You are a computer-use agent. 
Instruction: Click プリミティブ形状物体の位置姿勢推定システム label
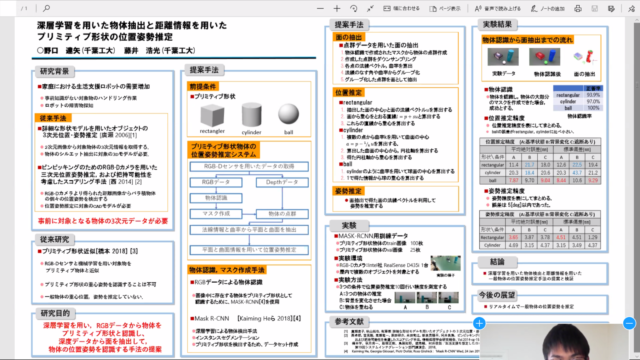[x=224, y=150]
